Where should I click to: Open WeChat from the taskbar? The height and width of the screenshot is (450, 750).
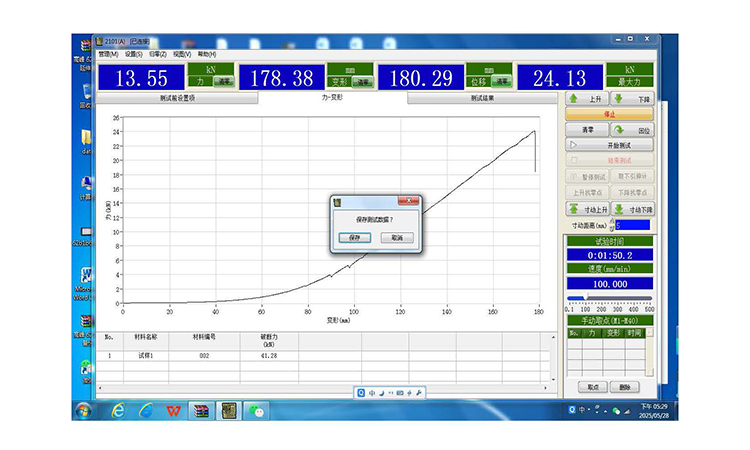click(257, 411)
